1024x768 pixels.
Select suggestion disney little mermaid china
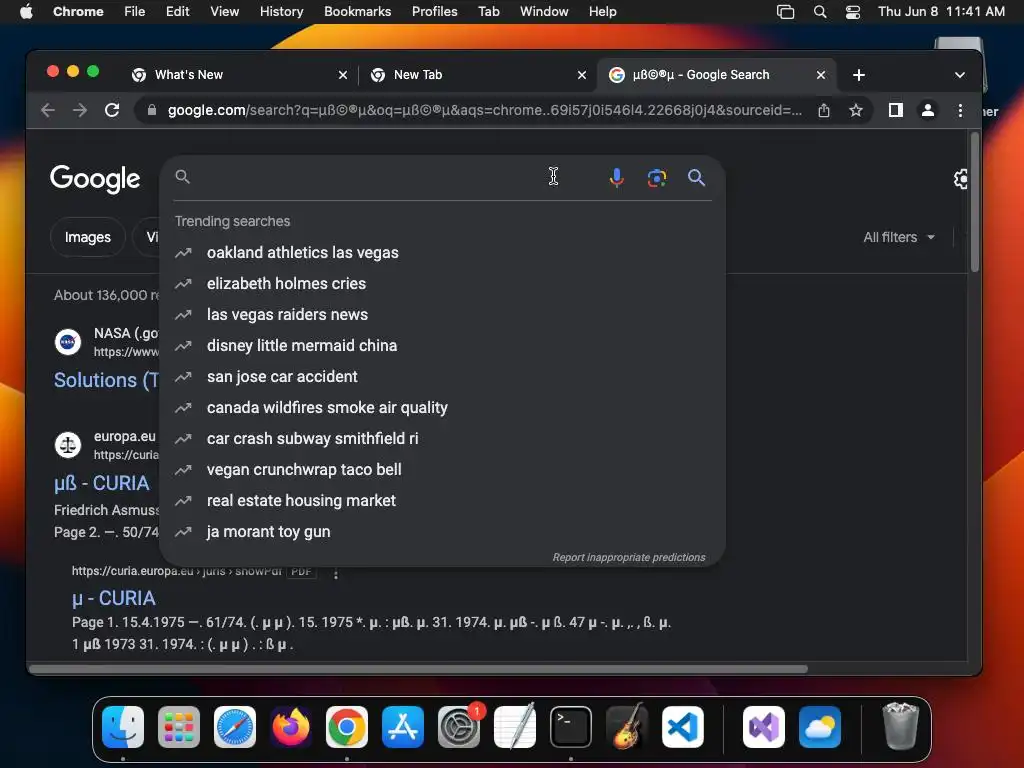pyautogui.click(x=442, y=345)
